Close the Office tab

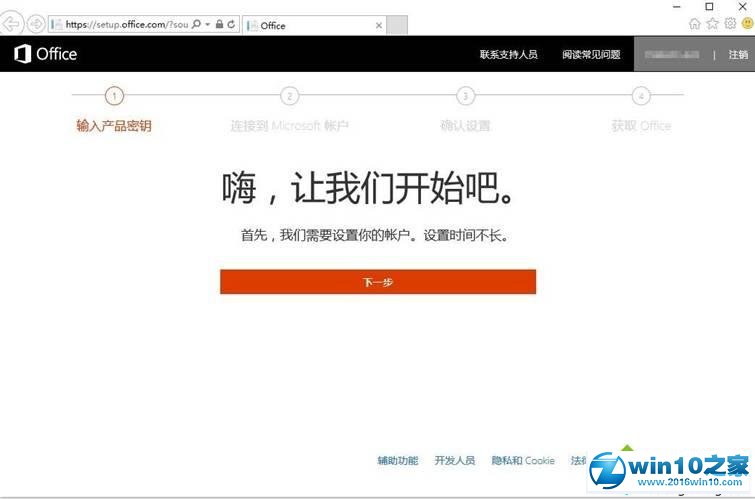[378, 25]
